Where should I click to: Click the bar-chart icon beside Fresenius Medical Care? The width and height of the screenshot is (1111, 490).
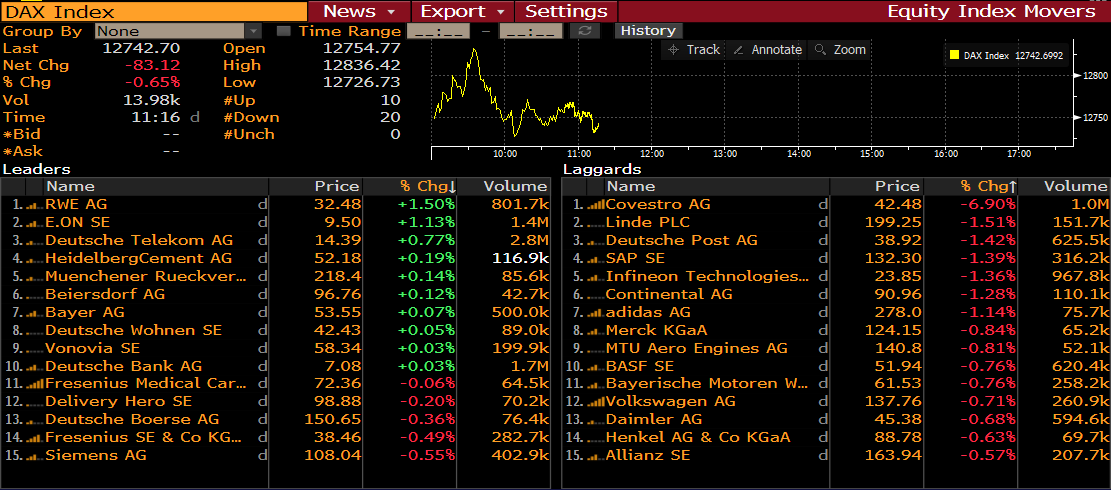point(35,384)
